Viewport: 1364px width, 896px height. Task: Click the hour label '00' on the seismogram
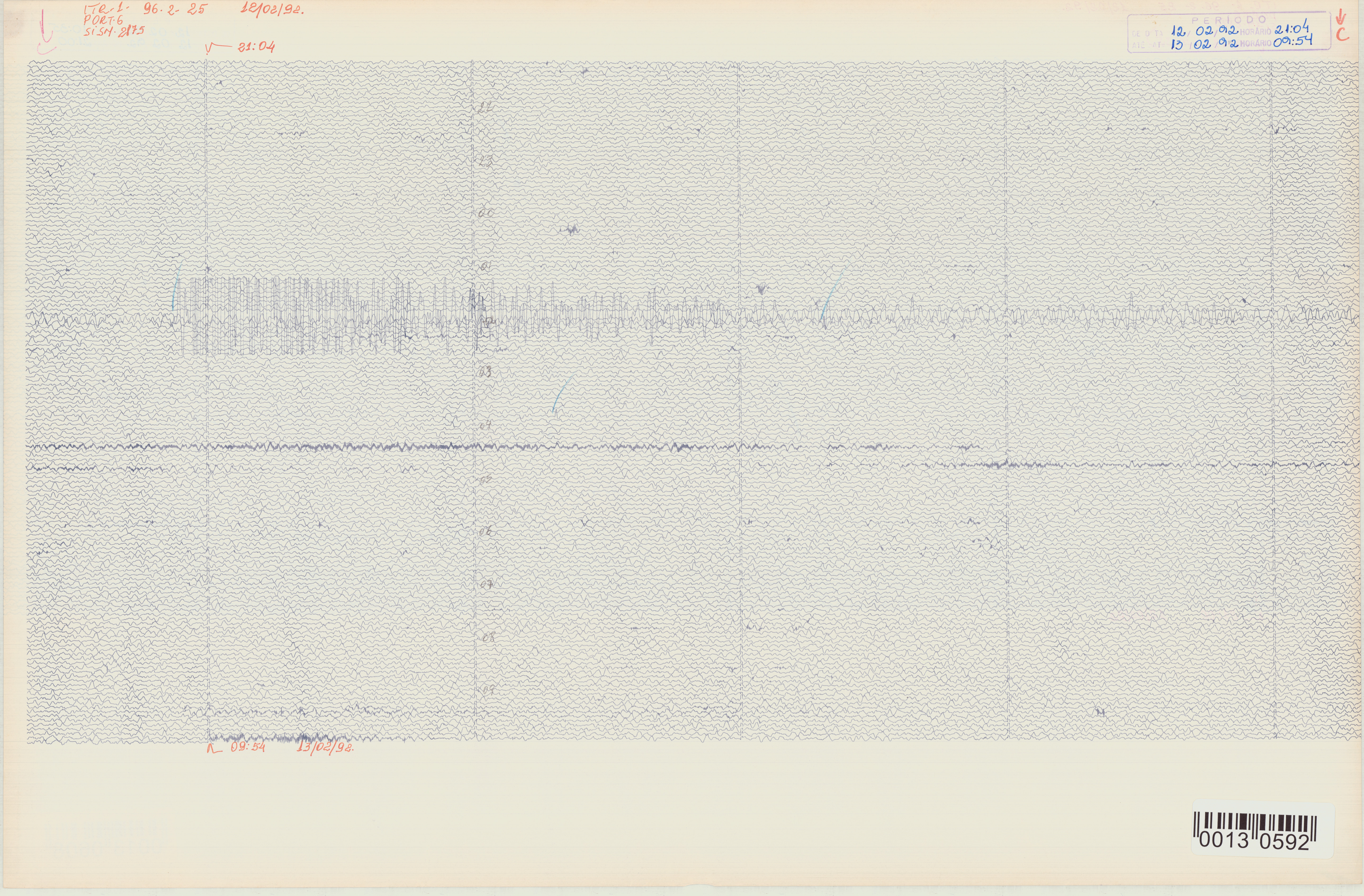[485, 213]
